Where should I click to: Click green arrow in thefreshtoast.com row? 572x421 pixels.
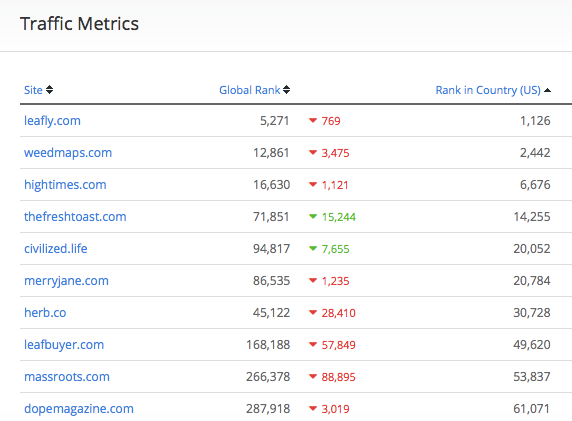click(x=313, y=216)
